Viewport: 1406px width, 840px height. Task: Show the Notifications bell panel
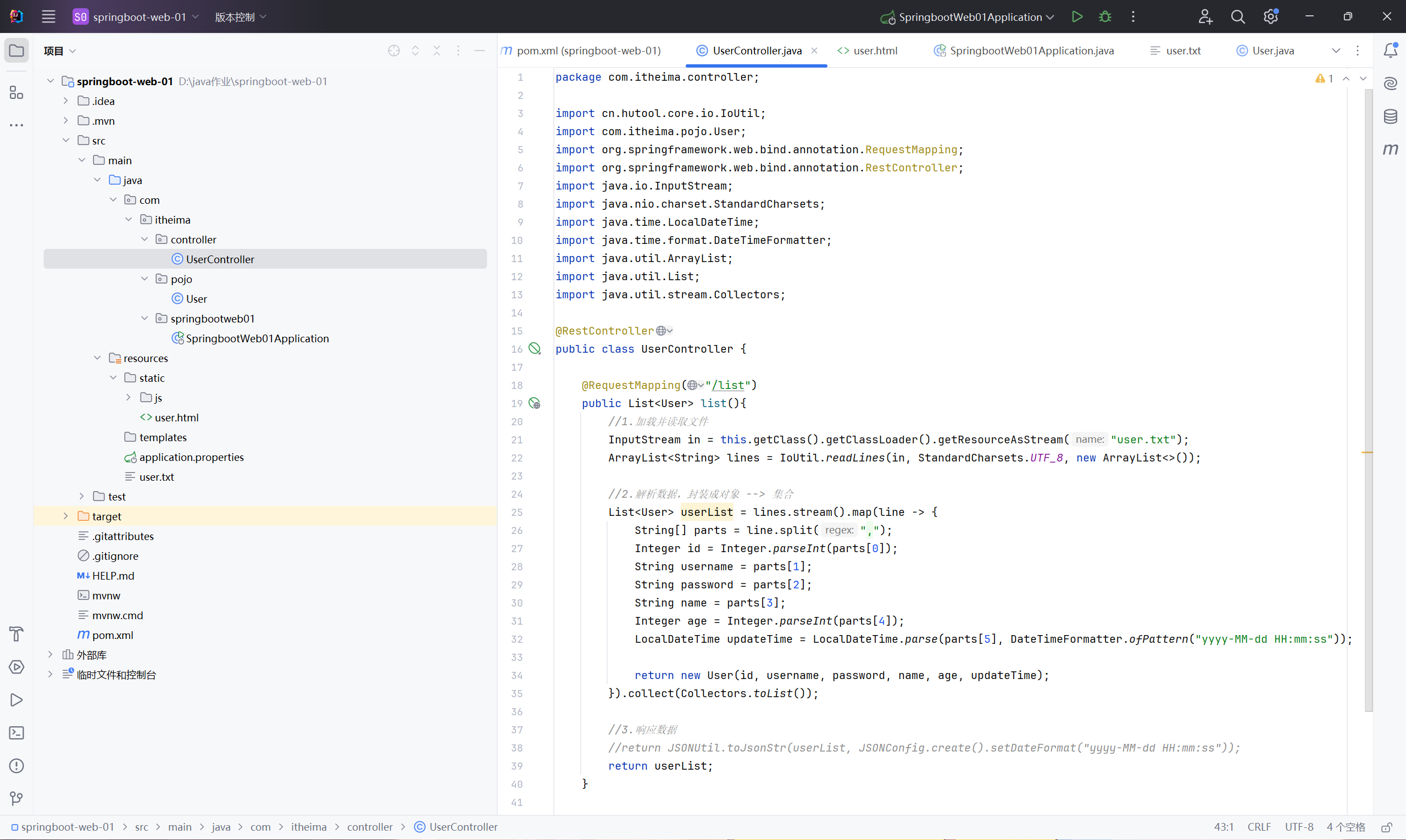1390,51
